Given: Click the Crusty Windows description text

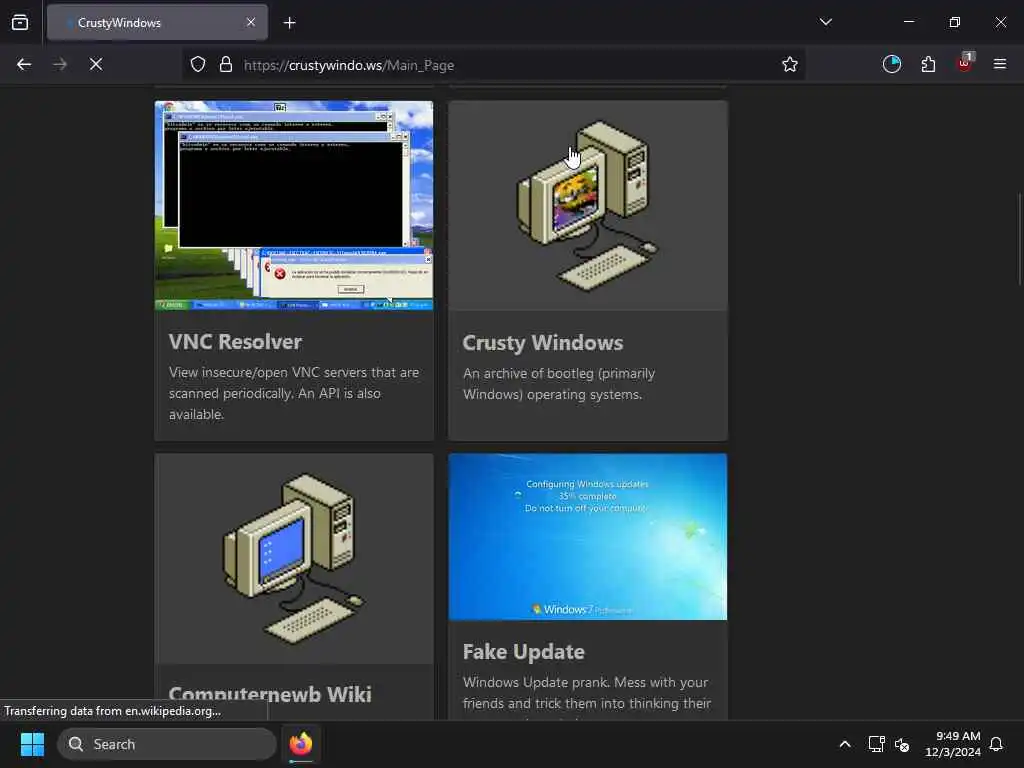Looking at the screenshot, I should point(559,384).
